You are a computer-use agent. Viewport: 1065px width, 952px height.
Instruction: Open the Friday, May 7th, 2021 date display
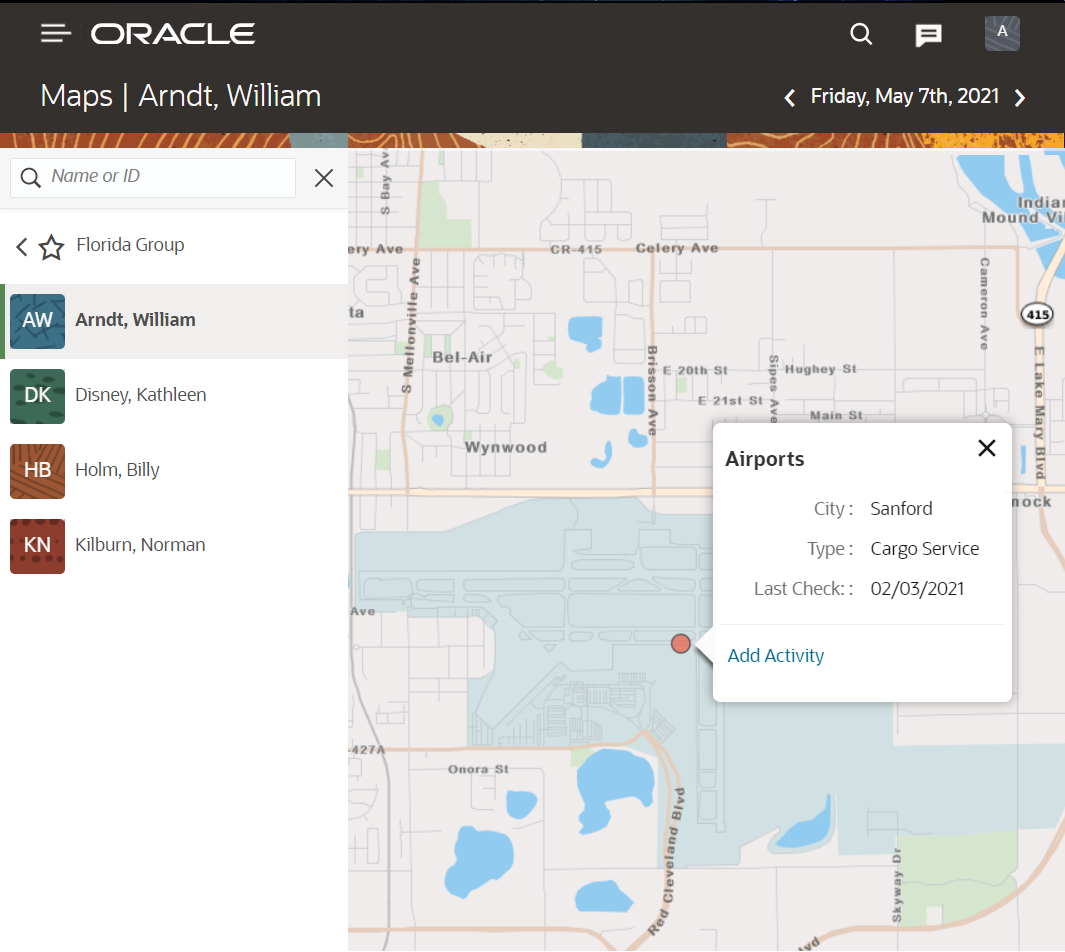904,96
